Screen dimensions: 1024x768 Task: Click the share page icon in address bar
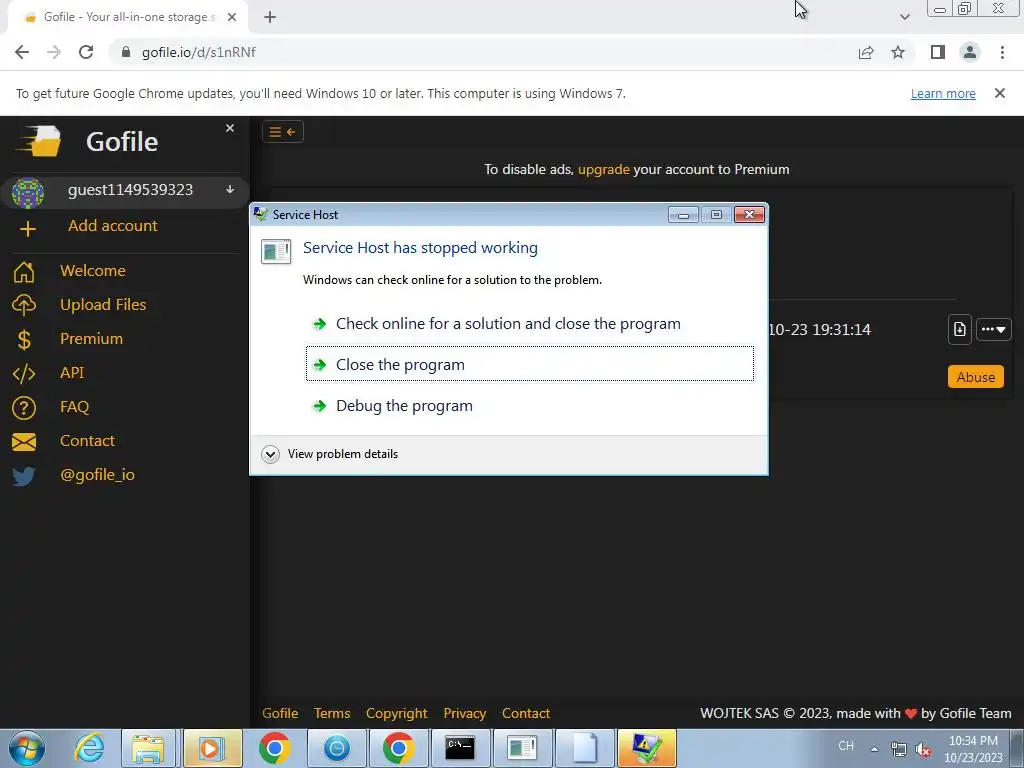click(x=866, y=52)
